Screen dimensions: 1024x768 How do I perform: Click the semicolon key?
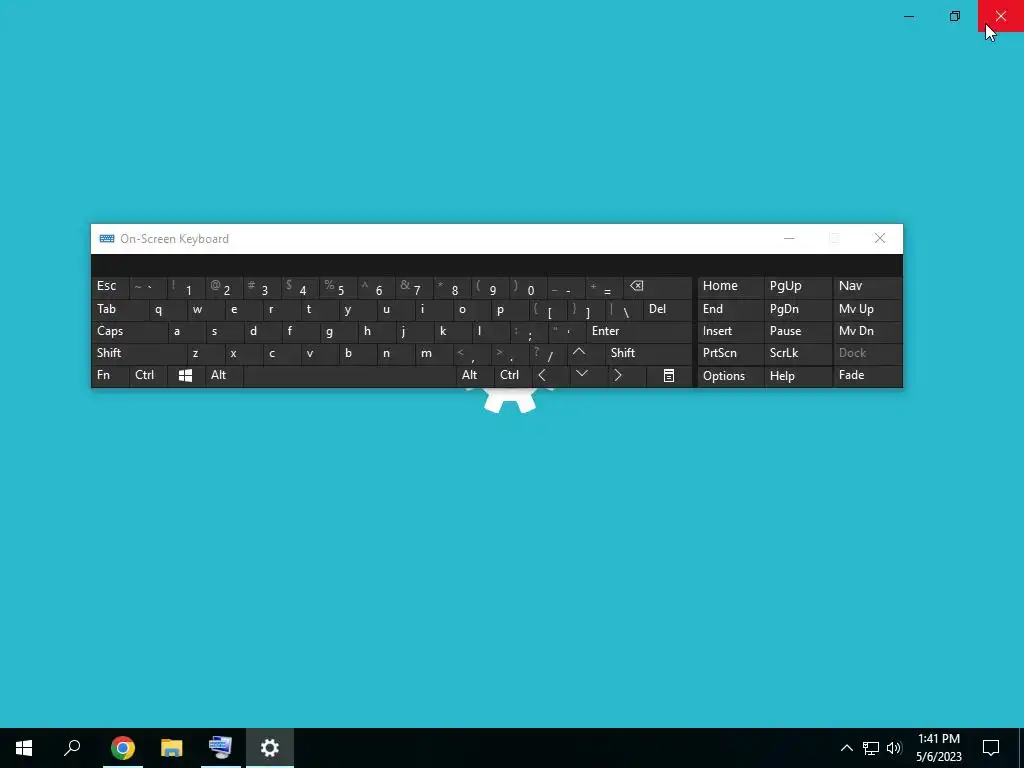click(x=528, y=331)
